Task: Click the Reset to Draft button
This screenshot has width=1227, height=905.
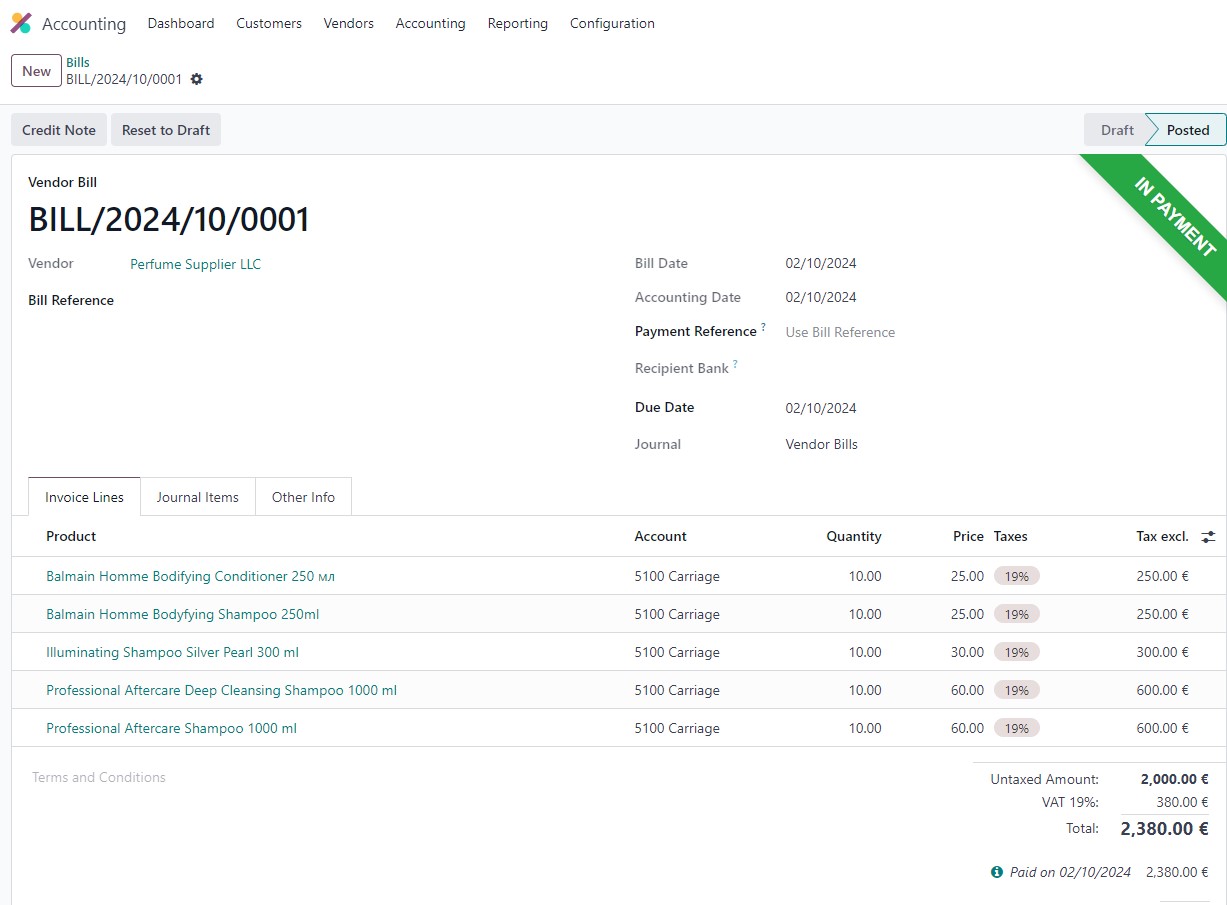Action: point(165,129)
